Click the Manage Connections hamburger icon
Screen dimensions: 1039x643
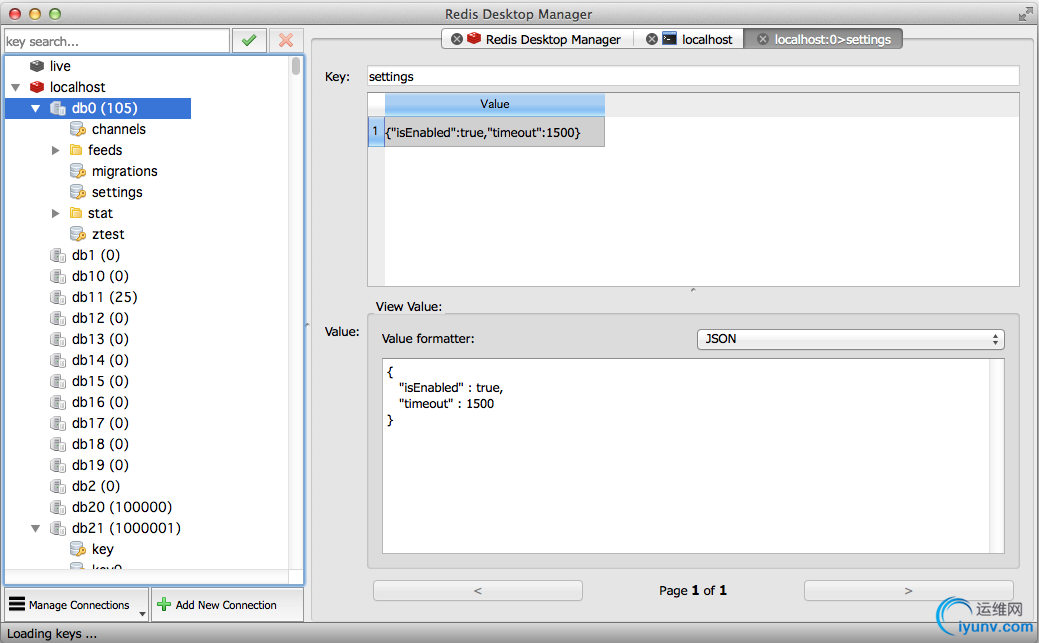[17, 604]
